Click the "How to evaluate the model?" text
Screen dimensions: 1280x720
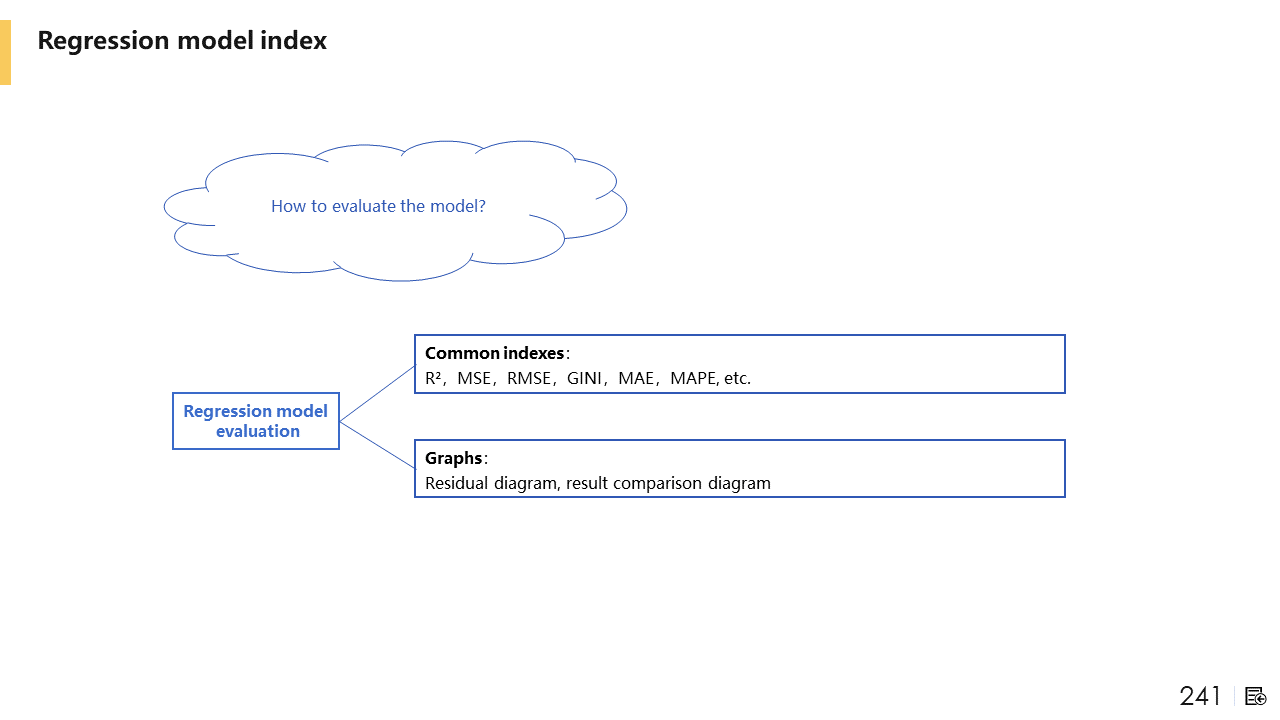pos(378,206)
